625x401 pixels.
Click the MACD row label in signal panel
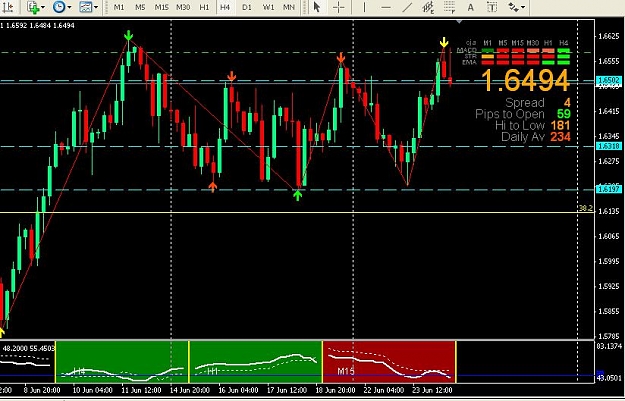pos(467,50)
